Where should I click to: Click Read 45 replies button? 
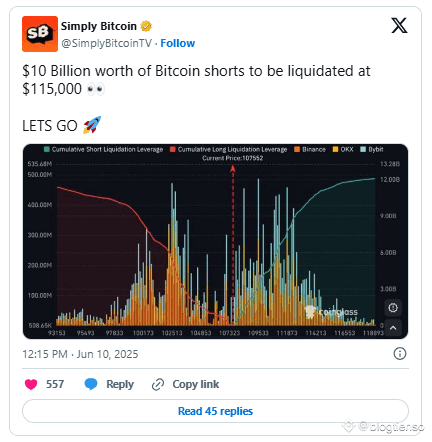(x=215, y=411)
